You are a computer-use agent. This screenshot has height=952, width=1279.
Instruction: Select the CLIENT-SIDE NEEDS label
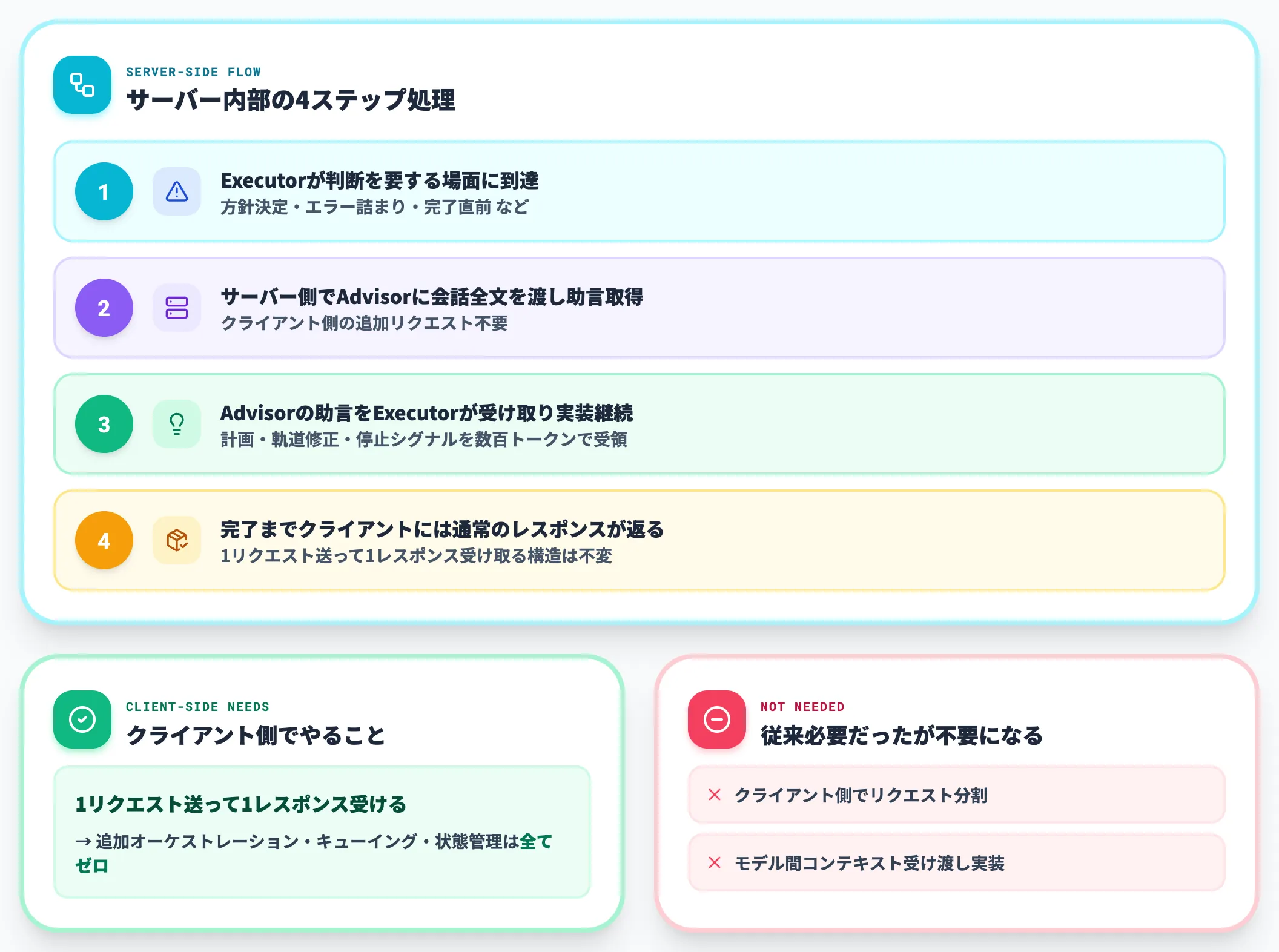[x=197, y=707]
